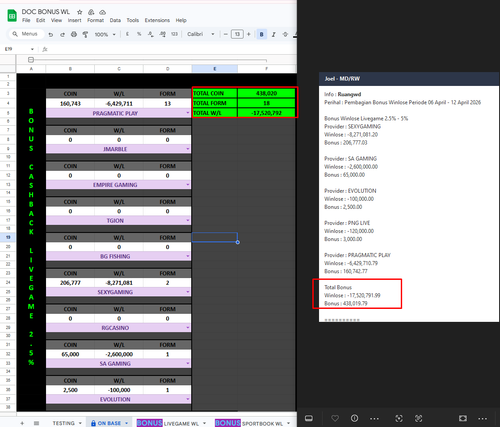This screenshot has width=500, height=427.
Task: Open far-right three-dots menu in viewer
Action: tap(483, 418)
